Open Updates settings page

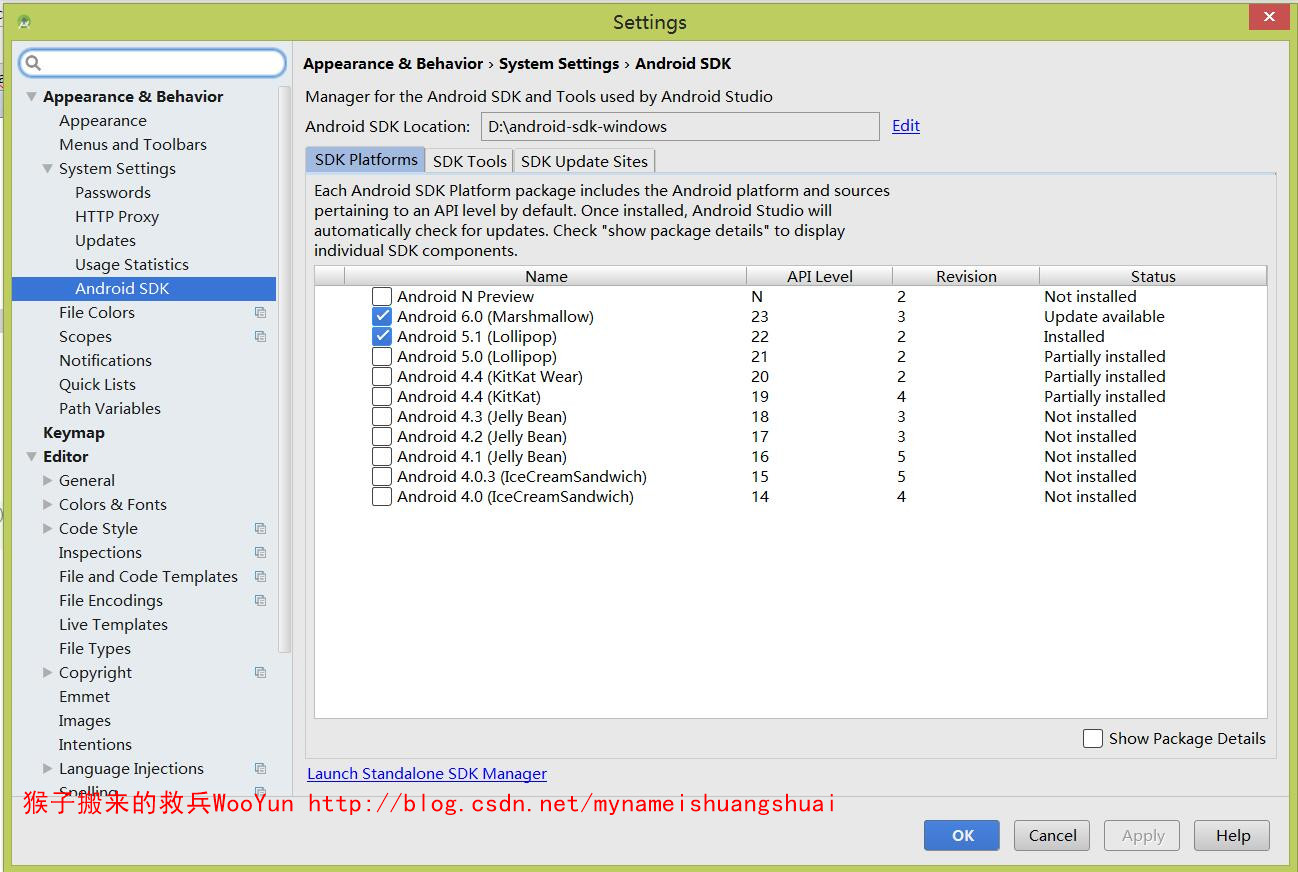pos(105,241)
